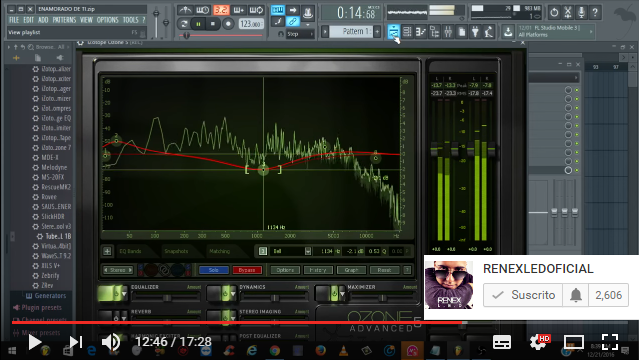Toggle link multi-link controllers icon
The width and height of the screenshot is (639, 360).
click(x=293, y=22)
